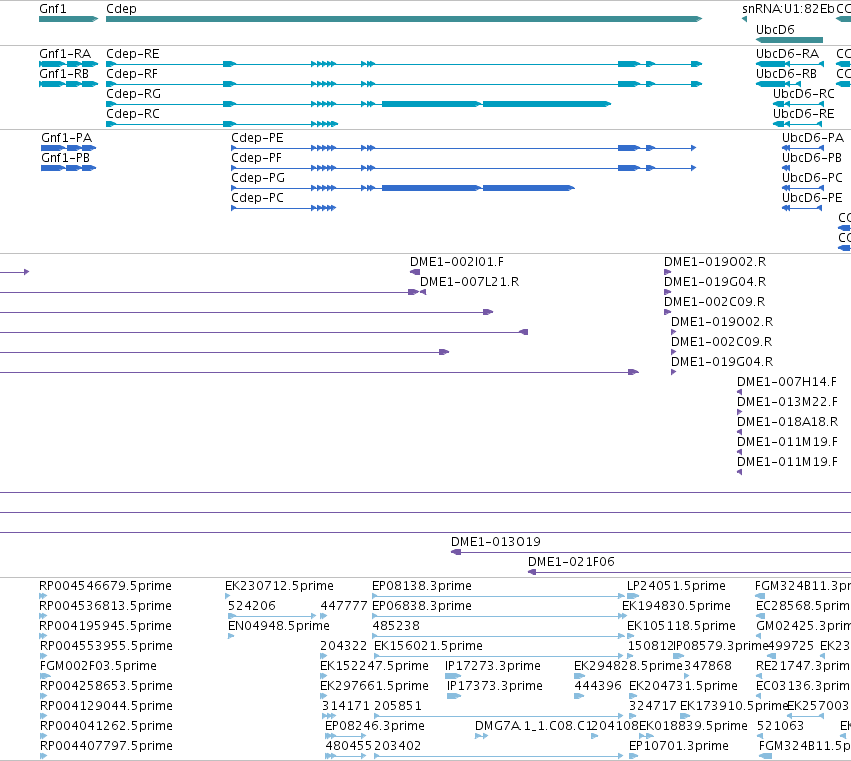Click the UbcD6-RB transcript label
Image resolution: width=851 pixels, height=761 pixels.
pyautogui.click(x=786, y=73)
